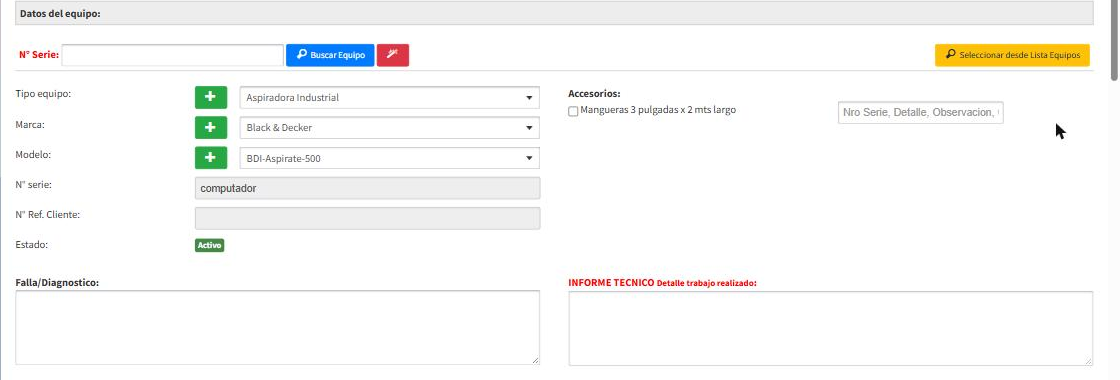Open Tipo equipo dropdown Aspiradora Industrial
Viewport: 1120px width, 380px height.
[389, 98]
